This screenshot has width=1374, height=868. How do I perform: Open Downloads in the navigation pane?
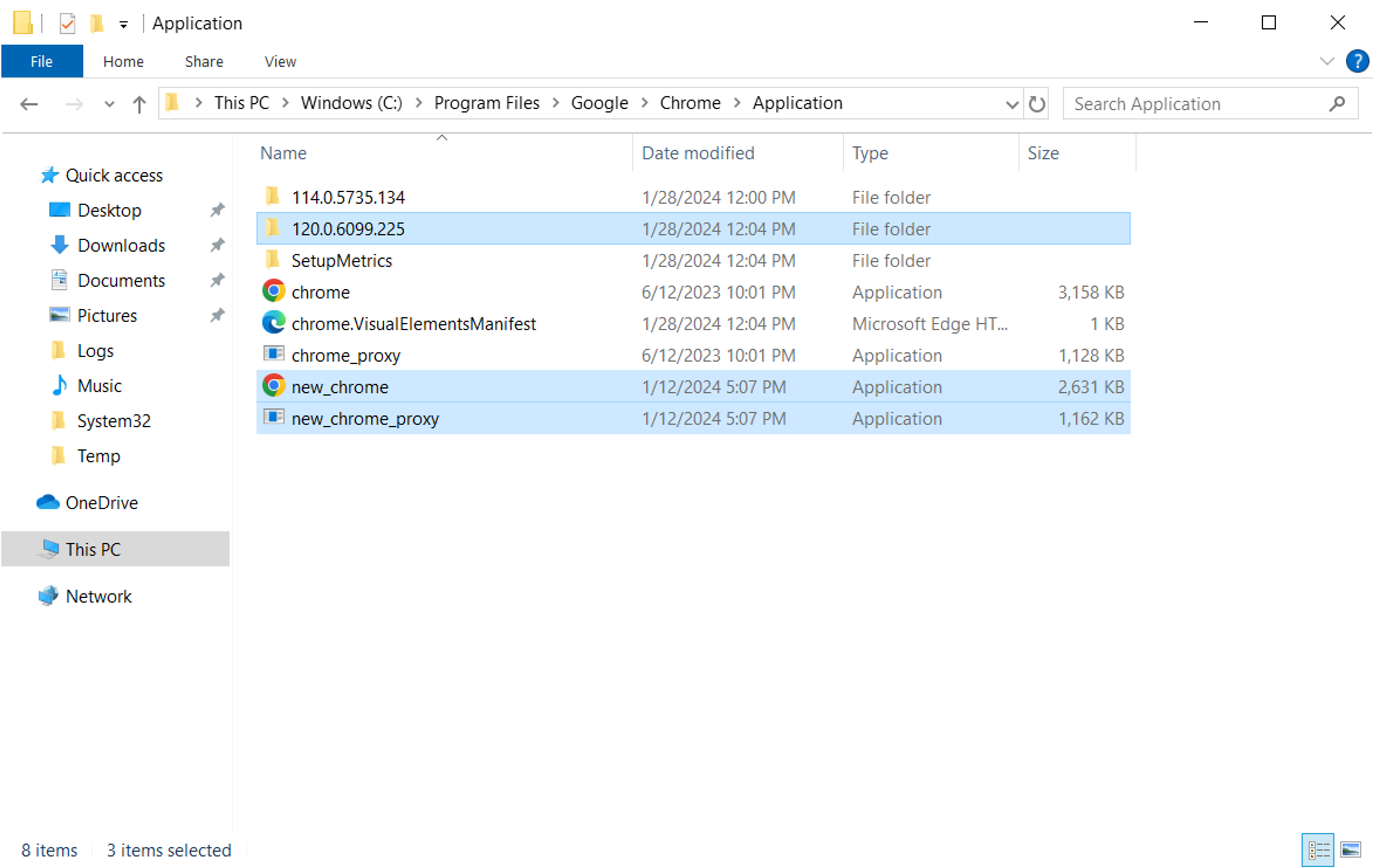click(121, 245)
